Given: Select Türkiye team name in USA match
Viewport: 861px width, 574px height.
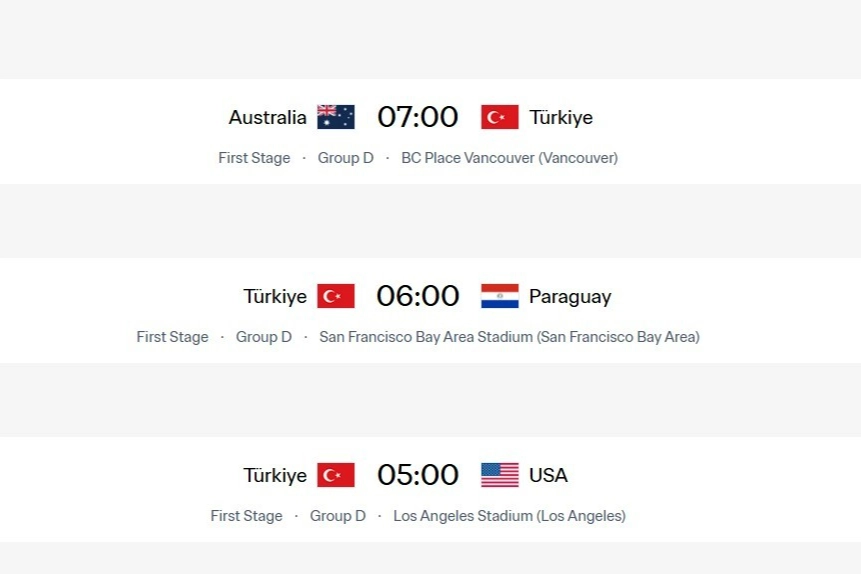Looking at the screenshot, I should pos(275,475).
